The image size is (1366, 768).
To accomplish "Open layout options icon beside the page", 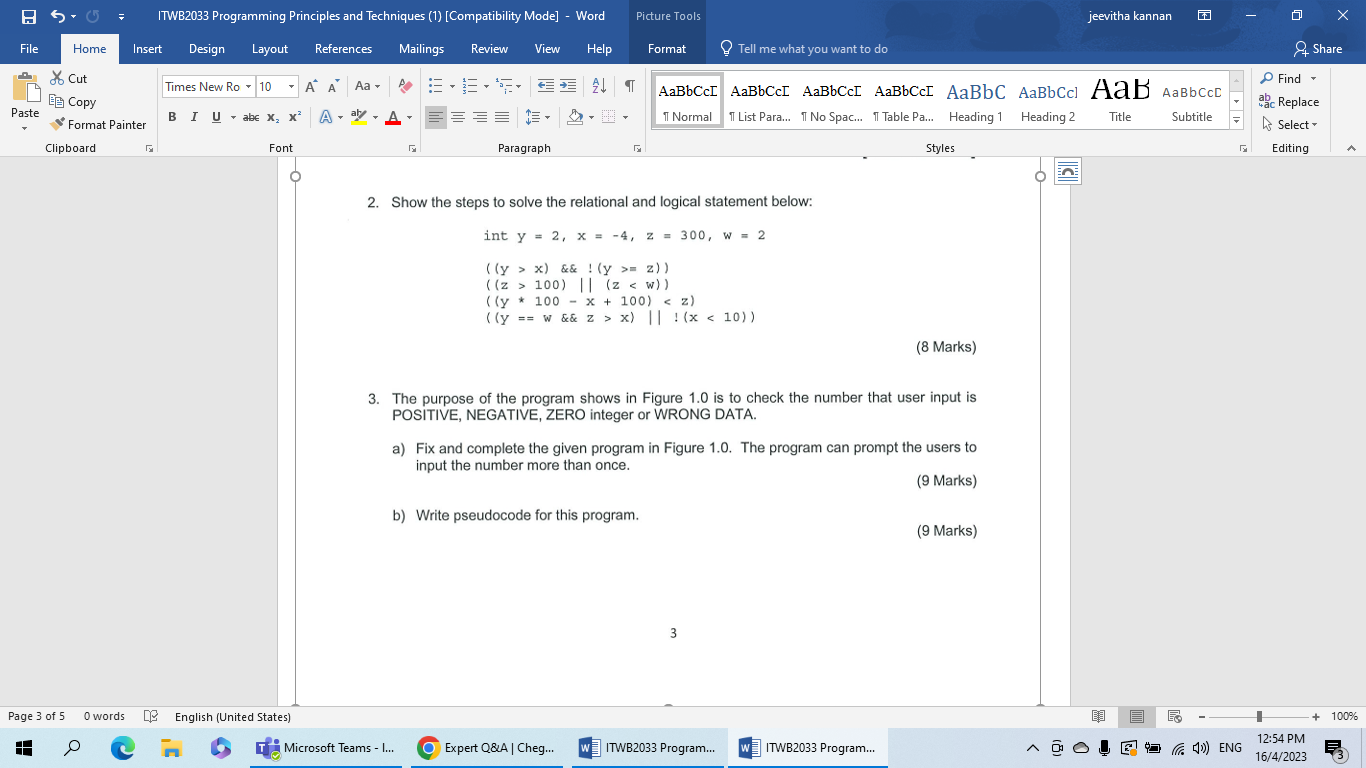I will (1068, 171).
